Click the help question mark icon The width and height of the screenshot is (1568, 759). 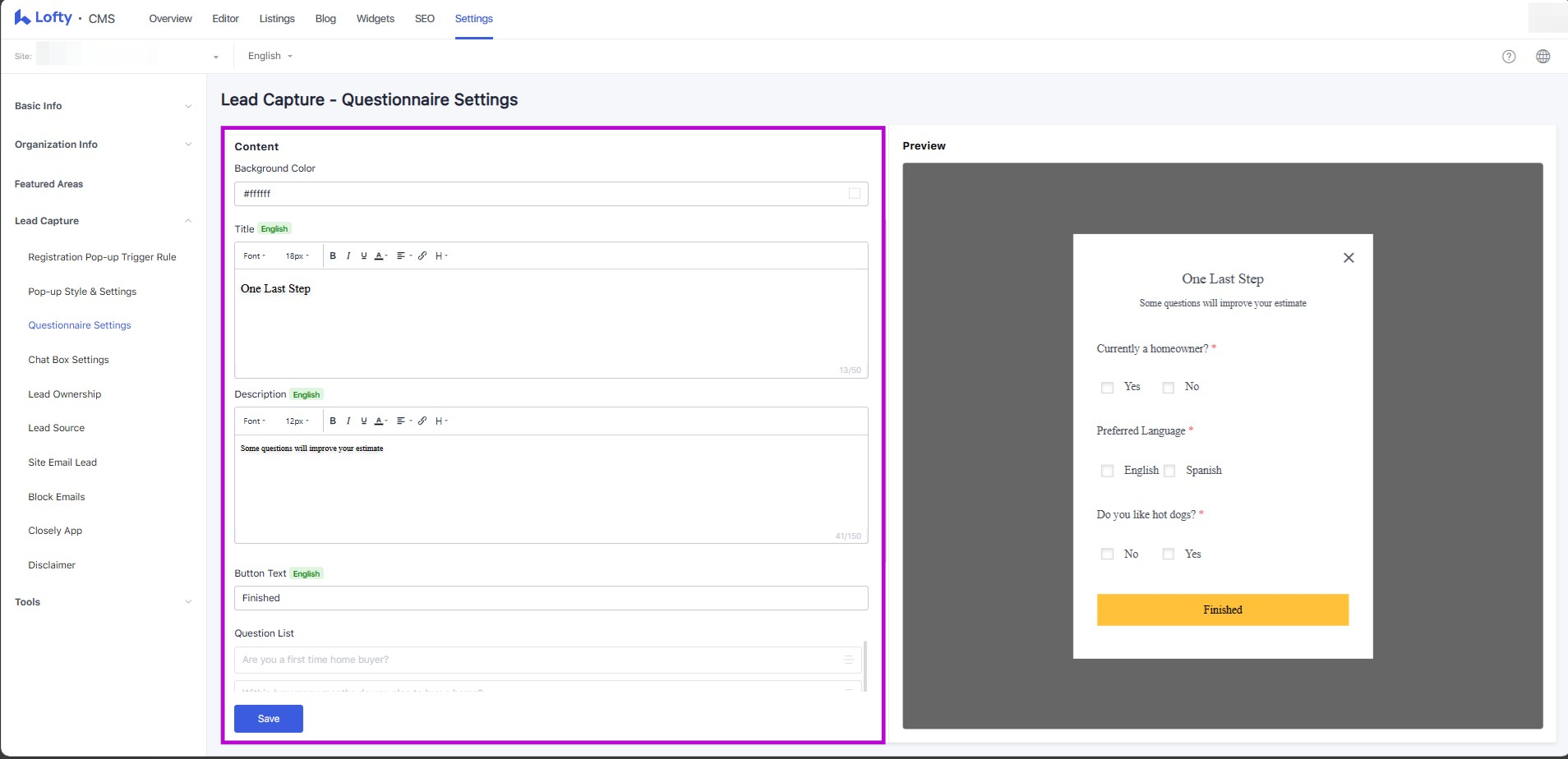pos(1509,57)
